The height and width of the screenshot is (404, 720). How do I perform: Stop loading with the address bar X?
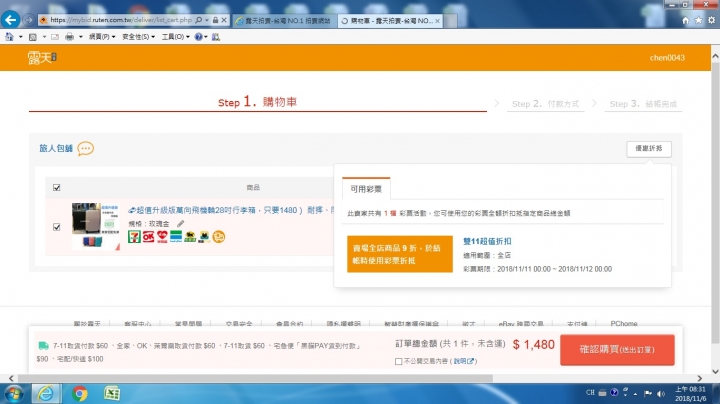(x=224, y=20)
